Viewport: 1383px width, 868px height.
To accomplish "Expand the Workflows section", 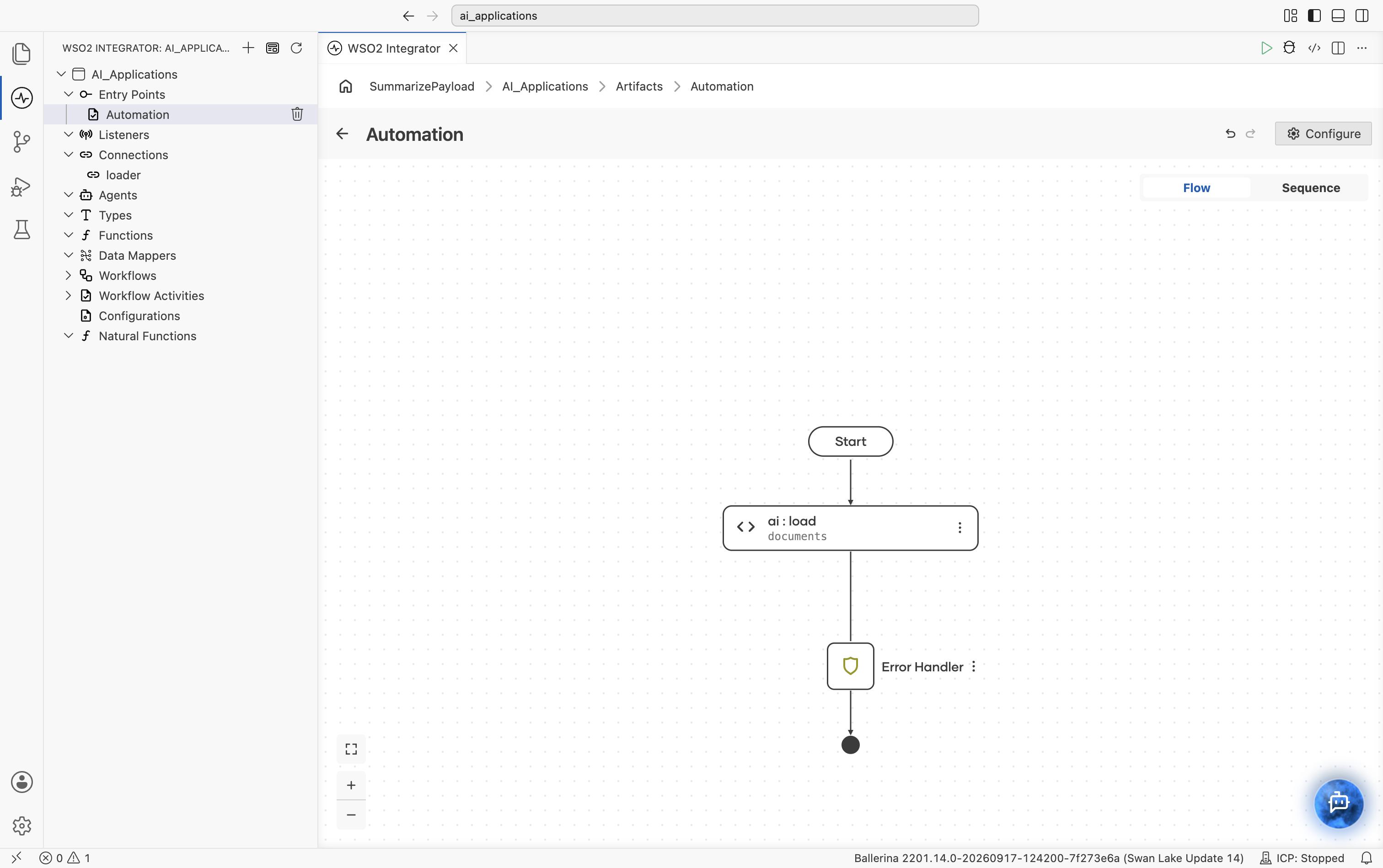I will pos(68,275).
